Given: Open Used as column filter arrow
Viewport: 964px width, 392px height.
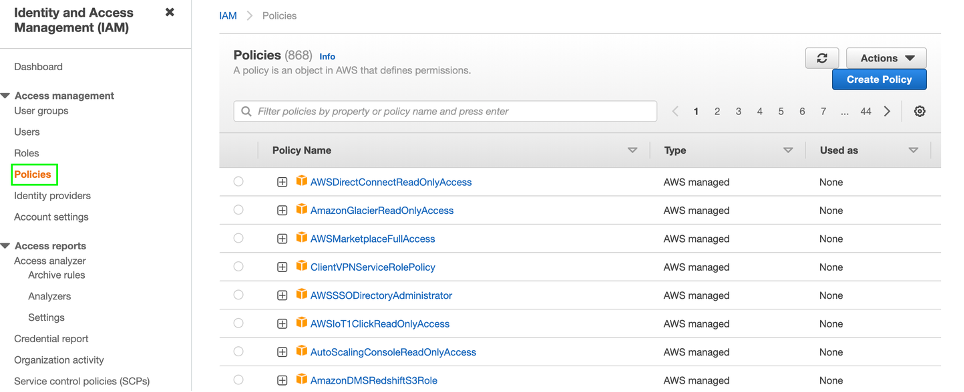Looking at the screenshot, I should [914, 151].
